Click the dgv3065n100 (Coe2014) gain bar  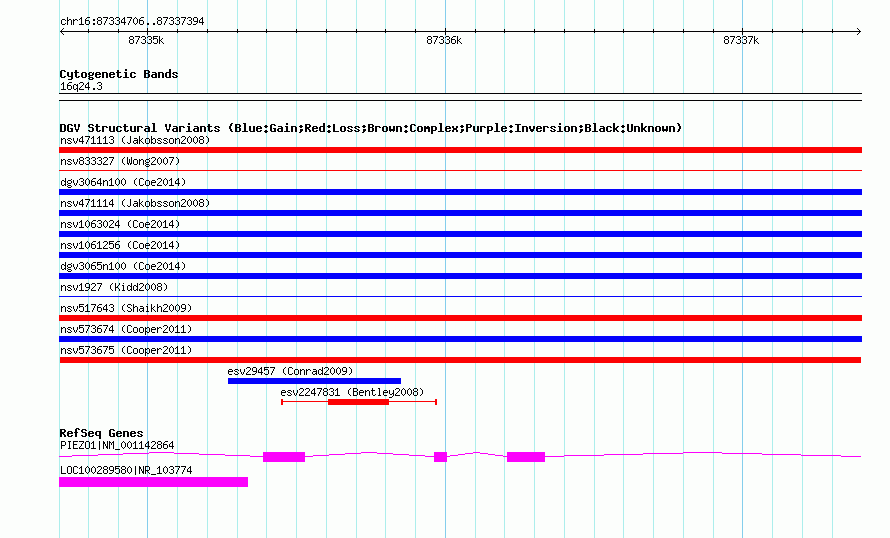(x=460, y=276)
